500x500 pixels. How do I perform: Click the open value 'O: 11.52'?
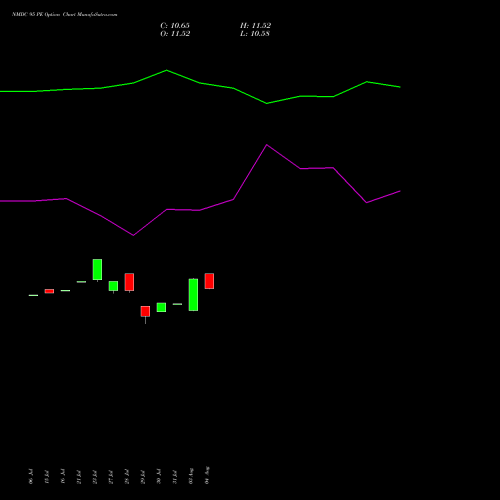(175, 34)
